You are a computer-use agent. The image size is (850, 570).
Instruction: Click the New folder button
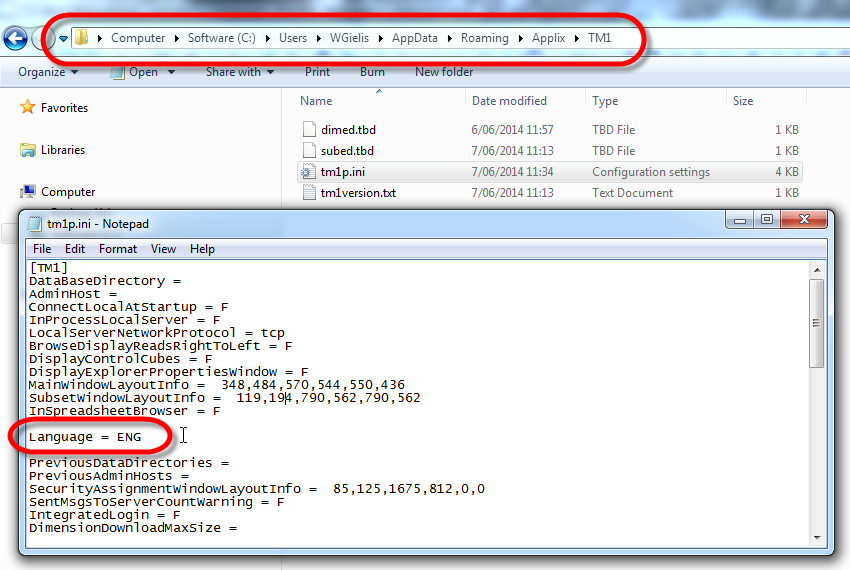444,72
